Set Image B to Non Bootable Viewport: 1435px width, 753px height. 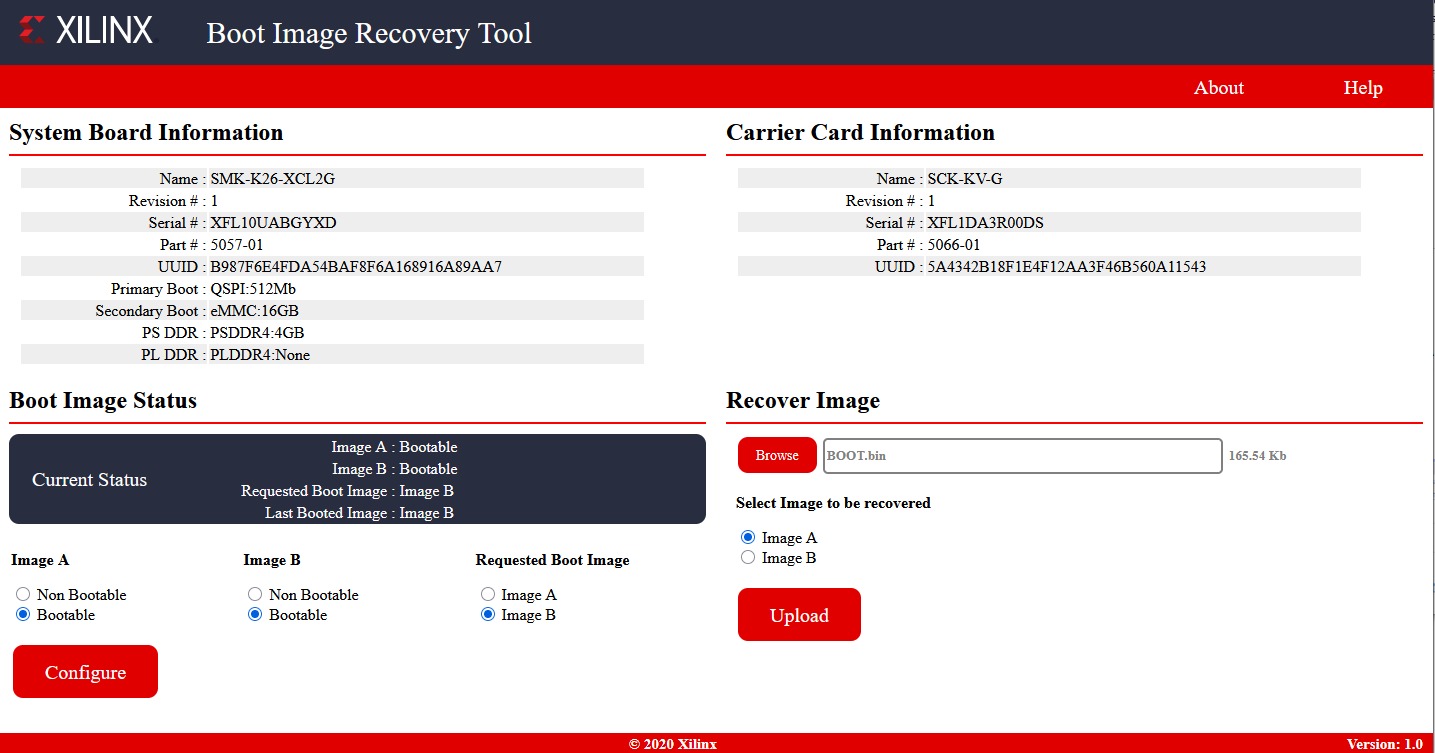tap(255, 595)
